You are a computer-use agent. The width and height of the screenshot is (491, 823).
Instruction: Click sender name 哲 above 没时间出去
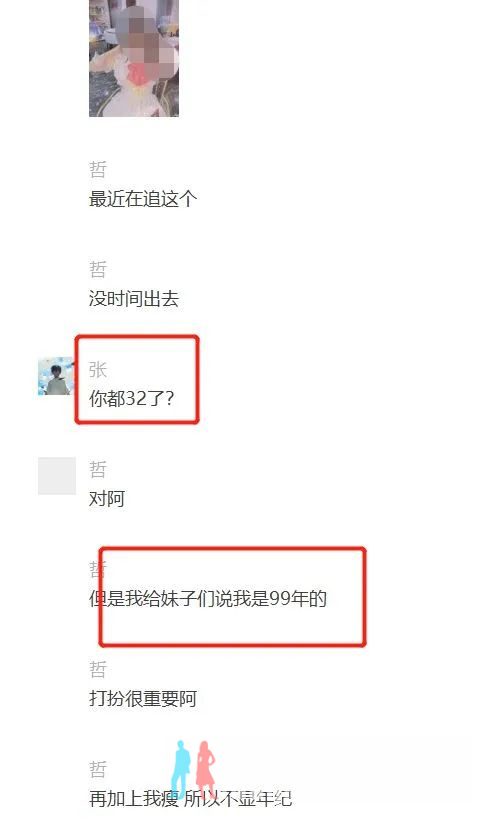pyautogui.click(x=98, y=269)
